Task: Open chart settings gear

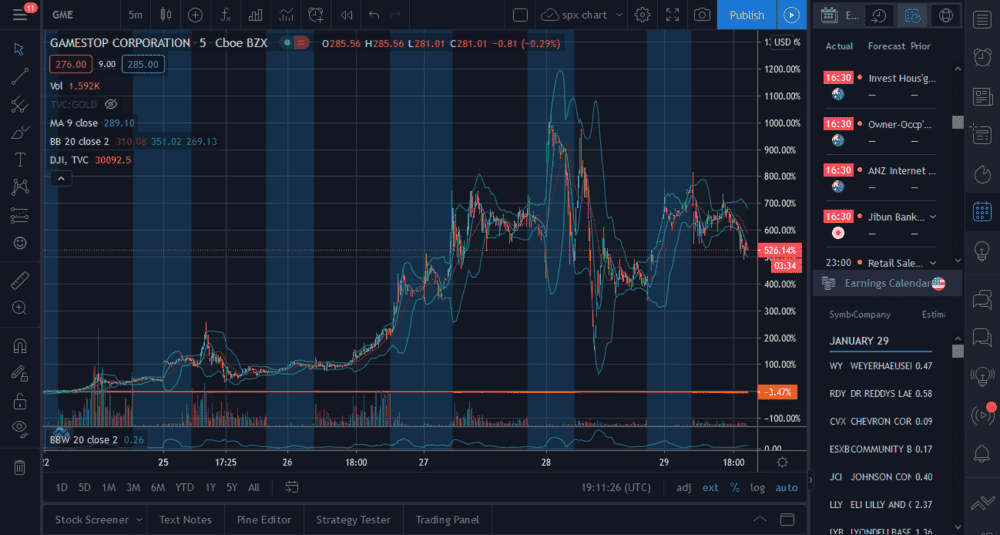Action: point(642,15)
